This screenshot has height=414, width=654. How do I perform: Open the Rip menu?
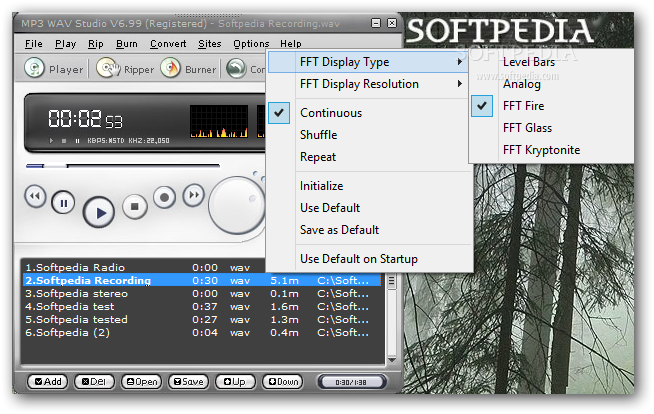click(96, 44)
